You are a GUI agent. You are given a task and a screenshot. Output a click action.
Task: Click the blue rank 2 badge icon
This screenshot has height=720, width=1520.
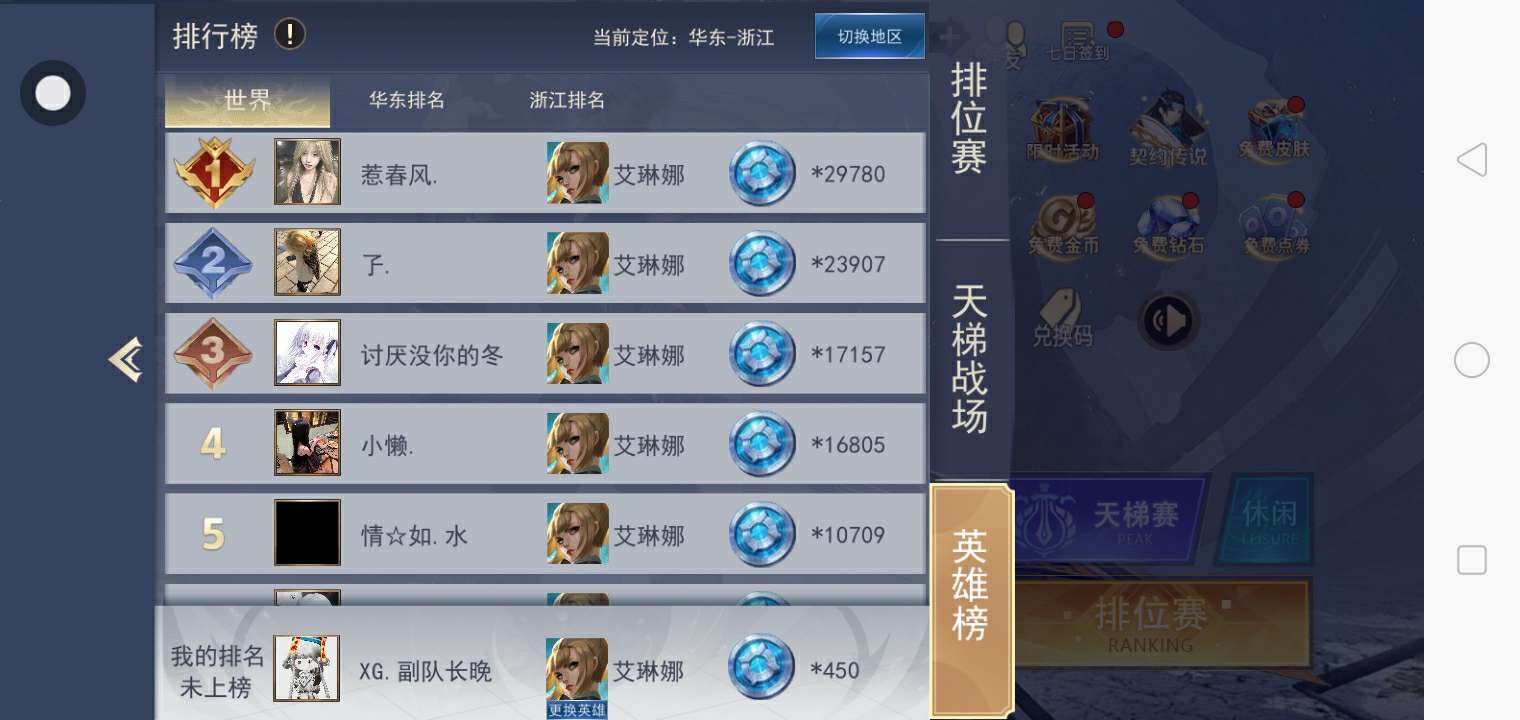pyautogui.click(x=213, y=263)
